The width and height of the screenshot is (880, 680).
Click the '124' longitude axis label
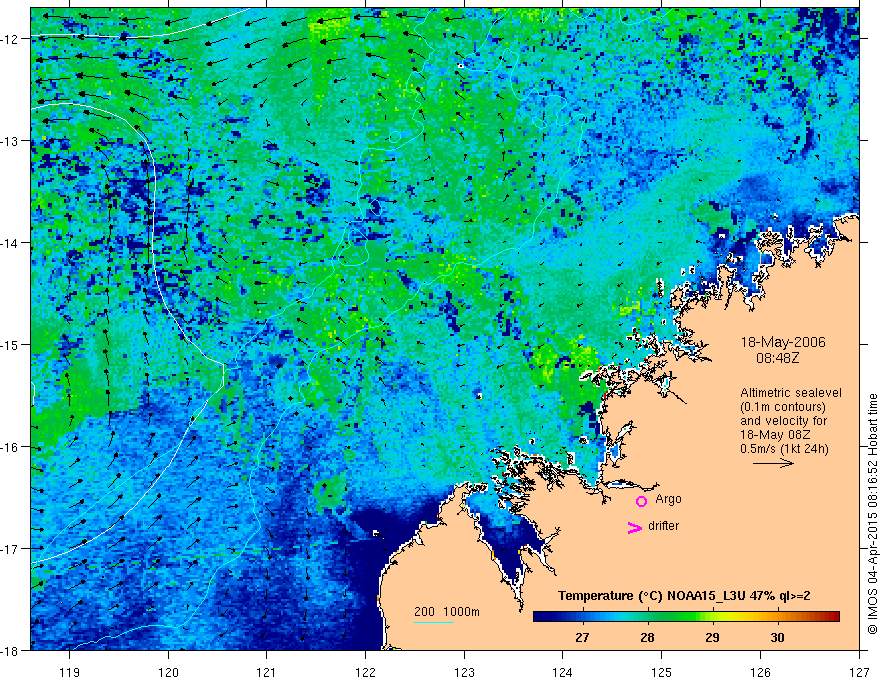(x=563, y=672)
